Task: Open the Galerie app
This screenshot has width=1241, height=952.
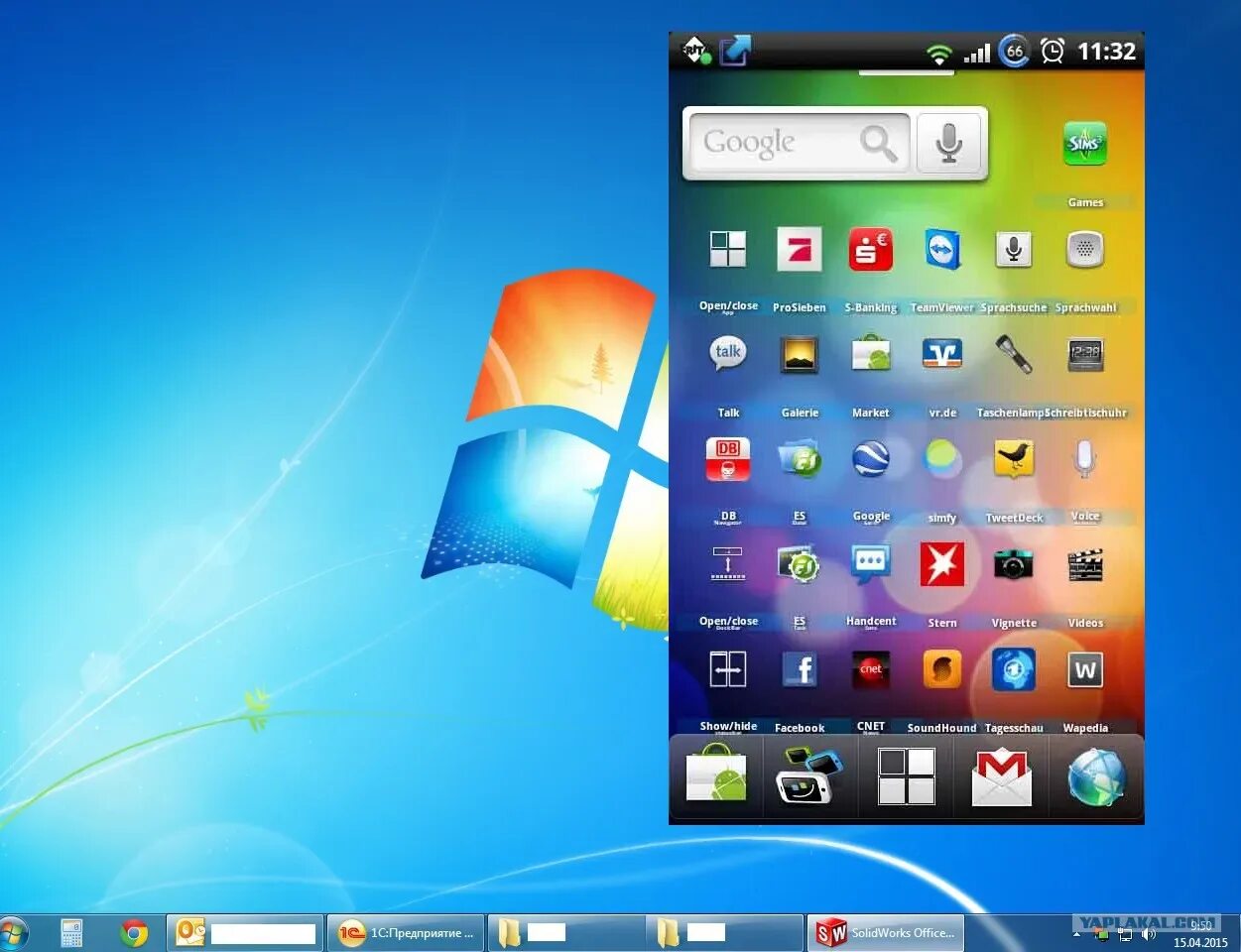Action: tap(800, 354)
